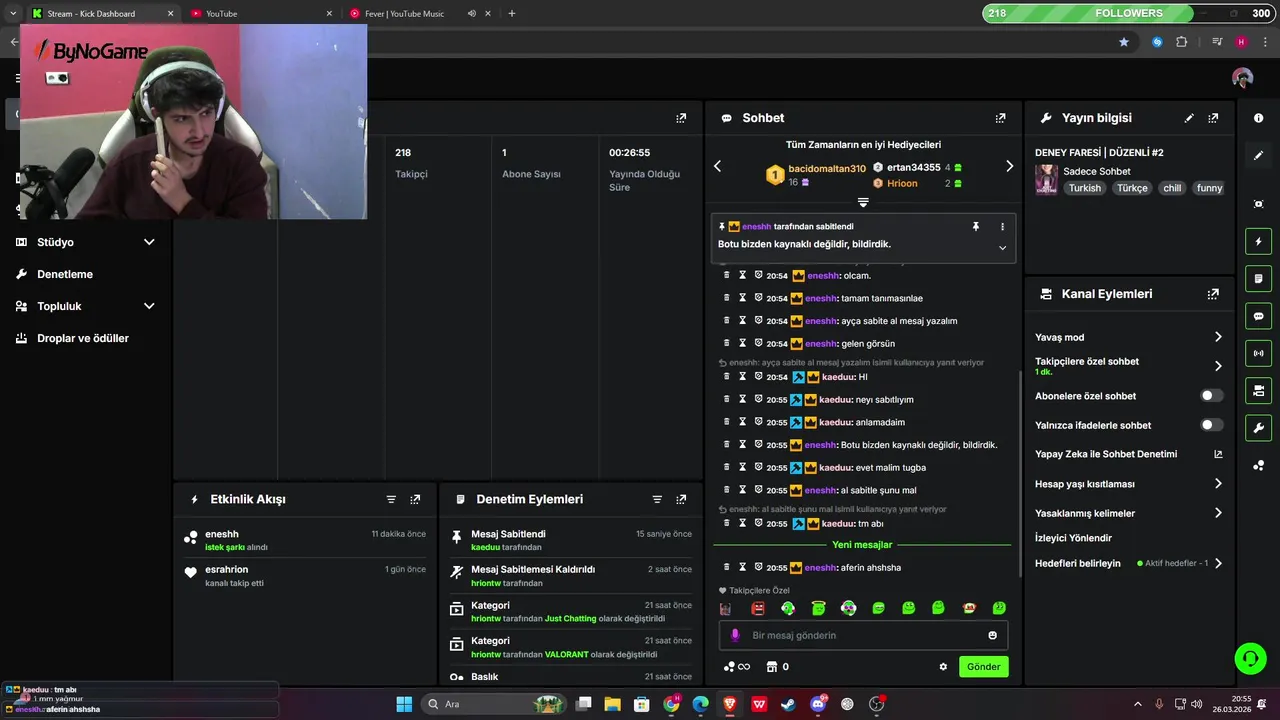Click the Turkish tag chip

coord(1084,188)
